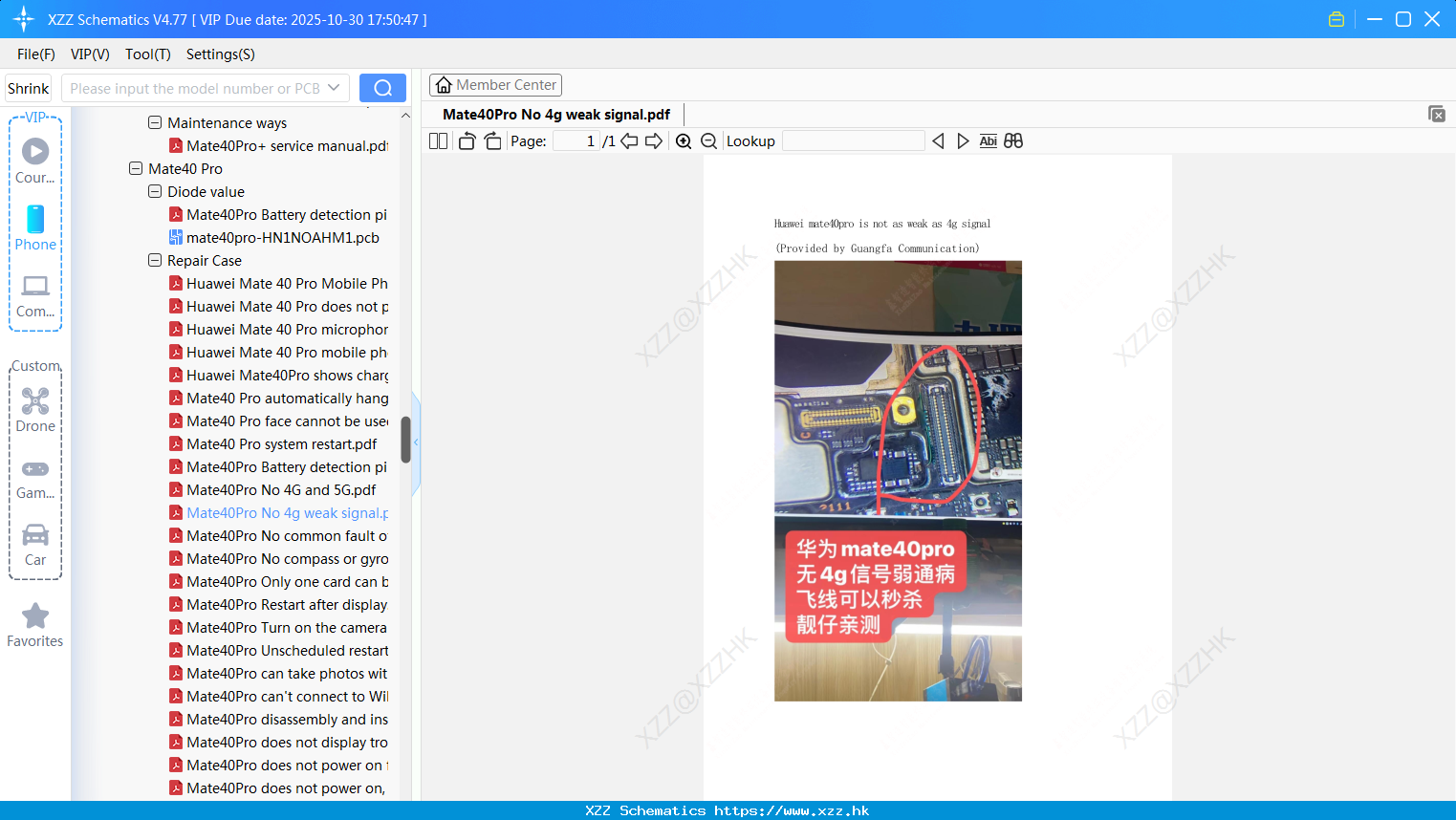This screenshot has width=1456, height=820.
Task: Find next lookup result
Action: [963, 141]
